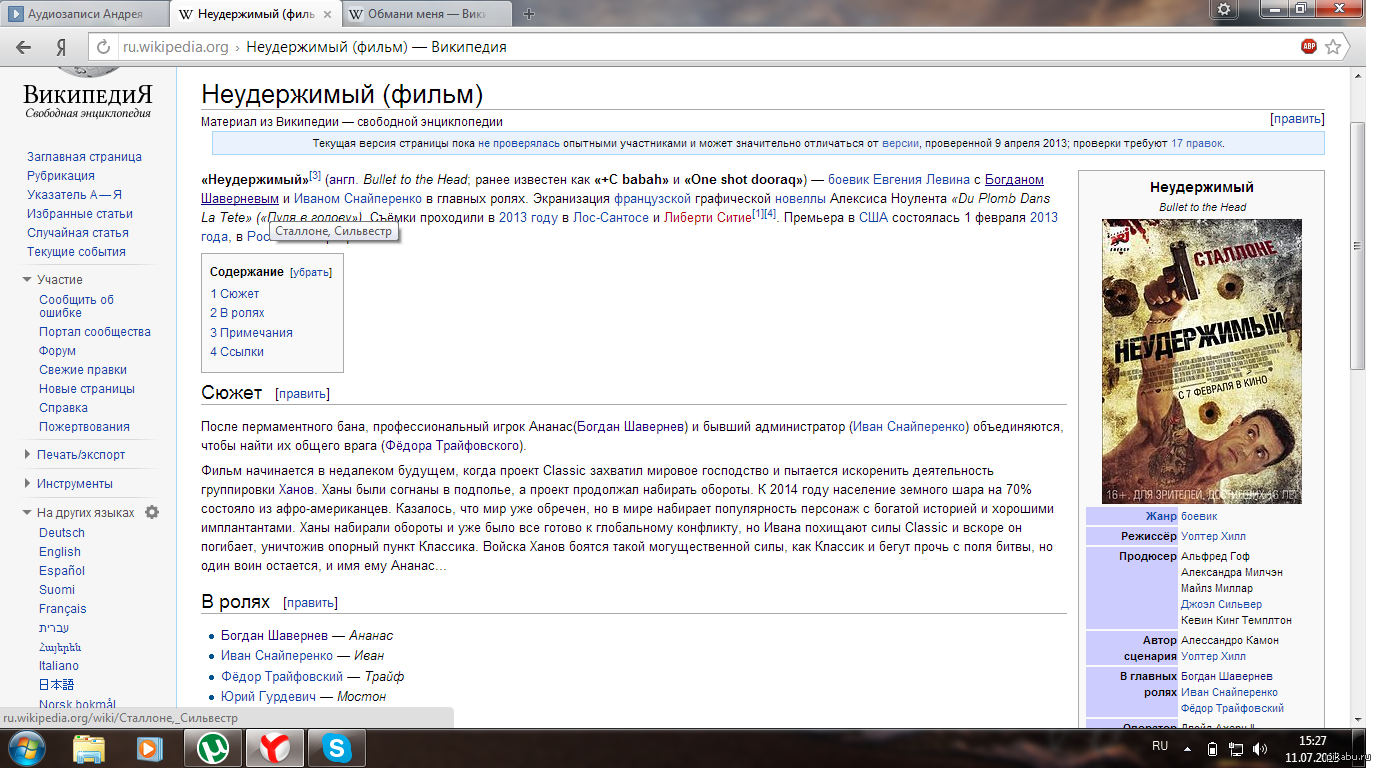Open the версии link in notice
Screen dimensions: 1376x768
(900, 144)
